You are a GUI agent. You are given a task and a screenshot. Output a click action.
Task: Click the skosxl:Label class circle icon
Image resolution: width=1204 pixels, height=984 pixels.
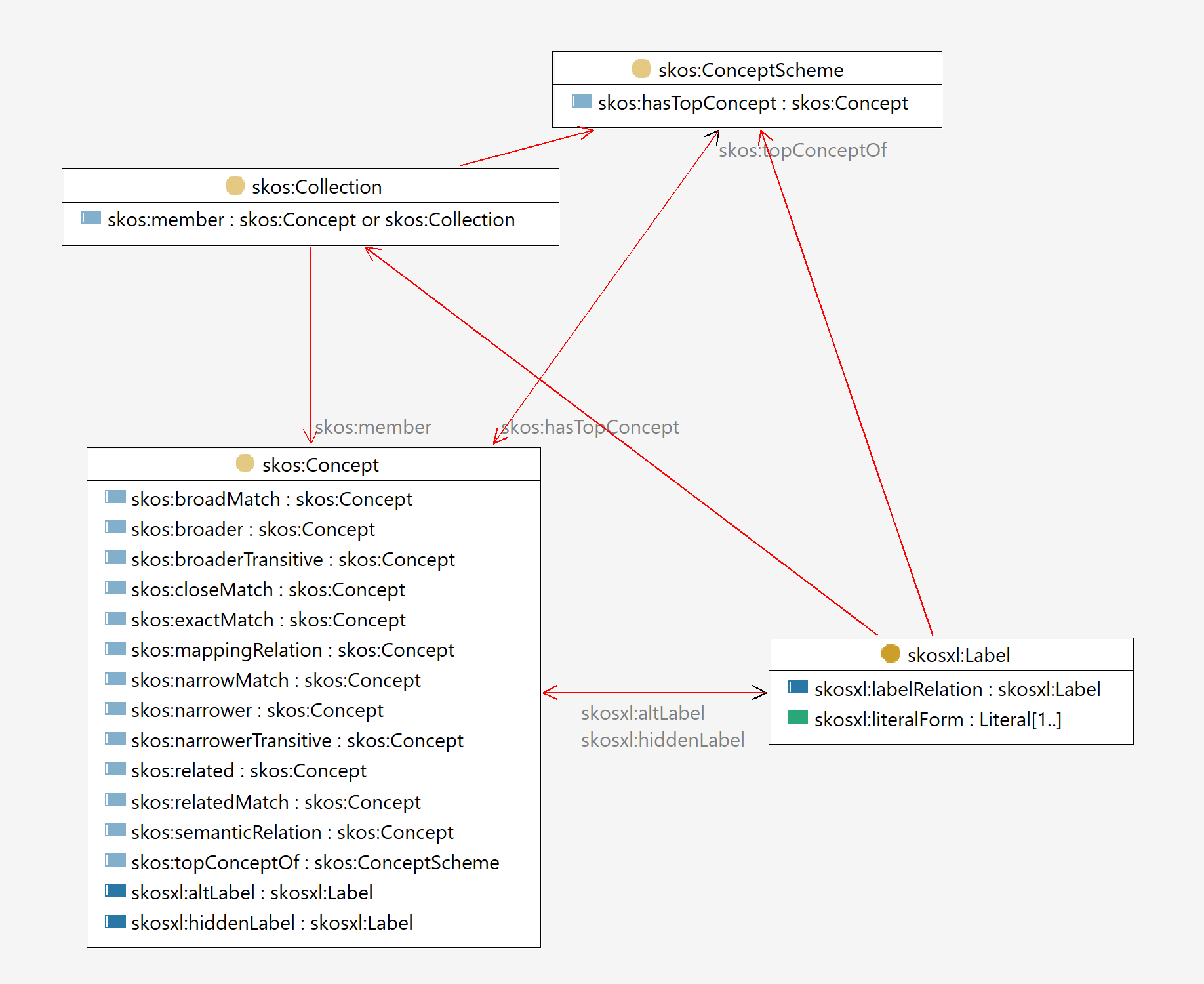890,653
